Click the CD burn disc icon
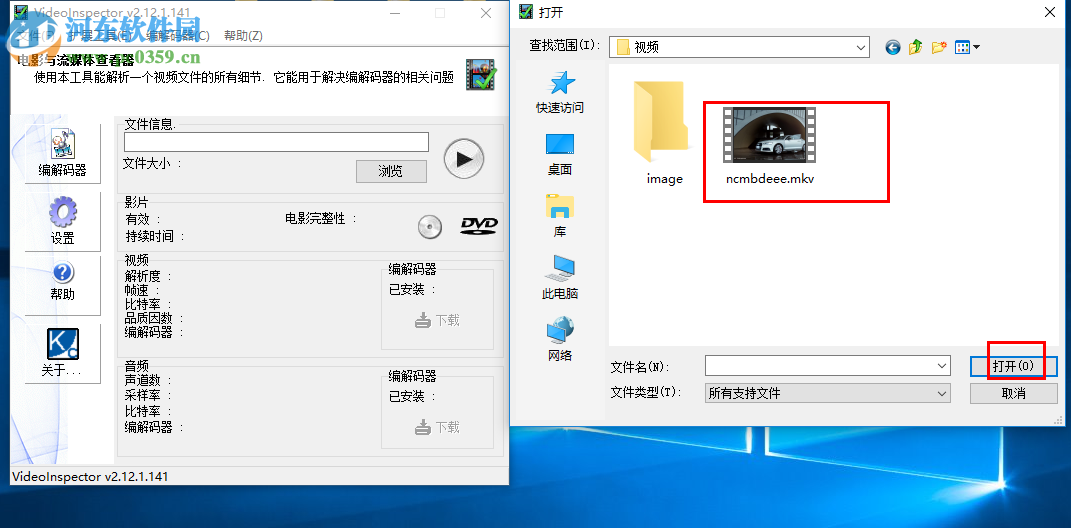 [430, 227]
